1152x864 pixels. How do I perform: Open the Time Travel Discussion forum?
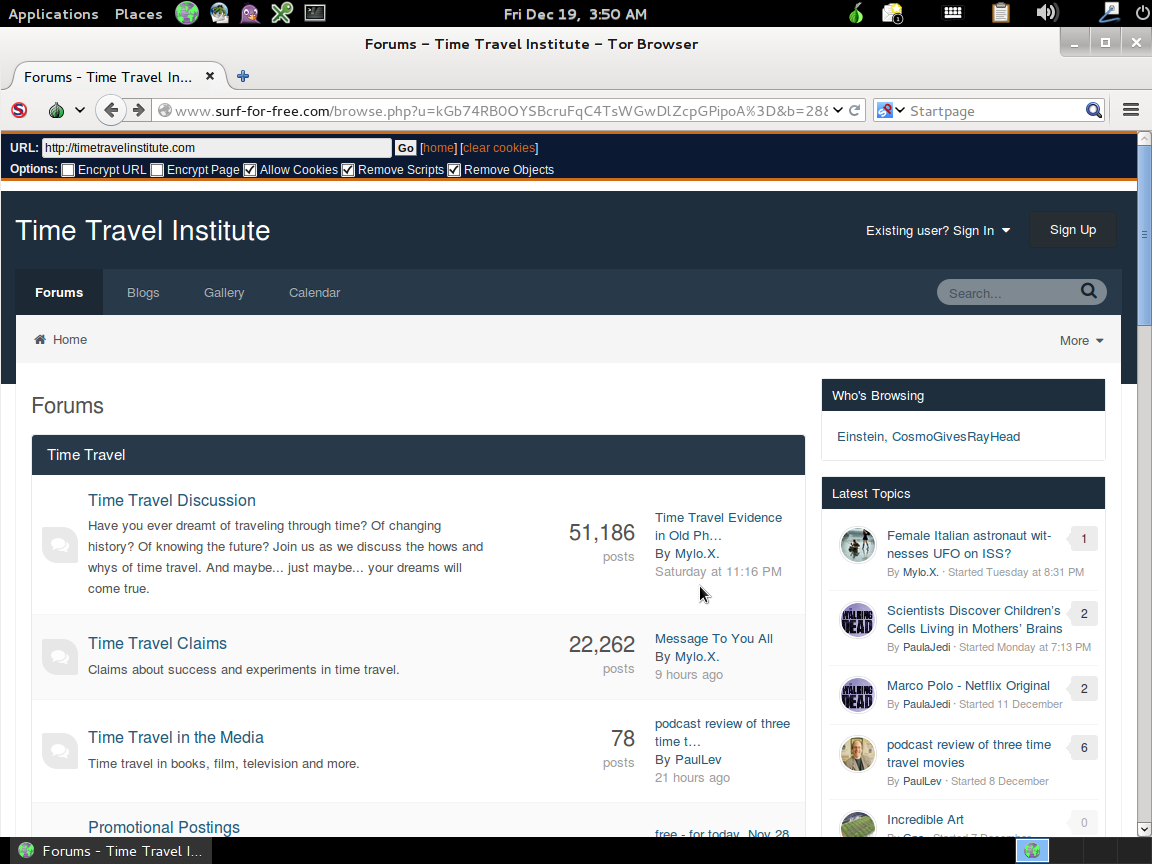[172, 500]
